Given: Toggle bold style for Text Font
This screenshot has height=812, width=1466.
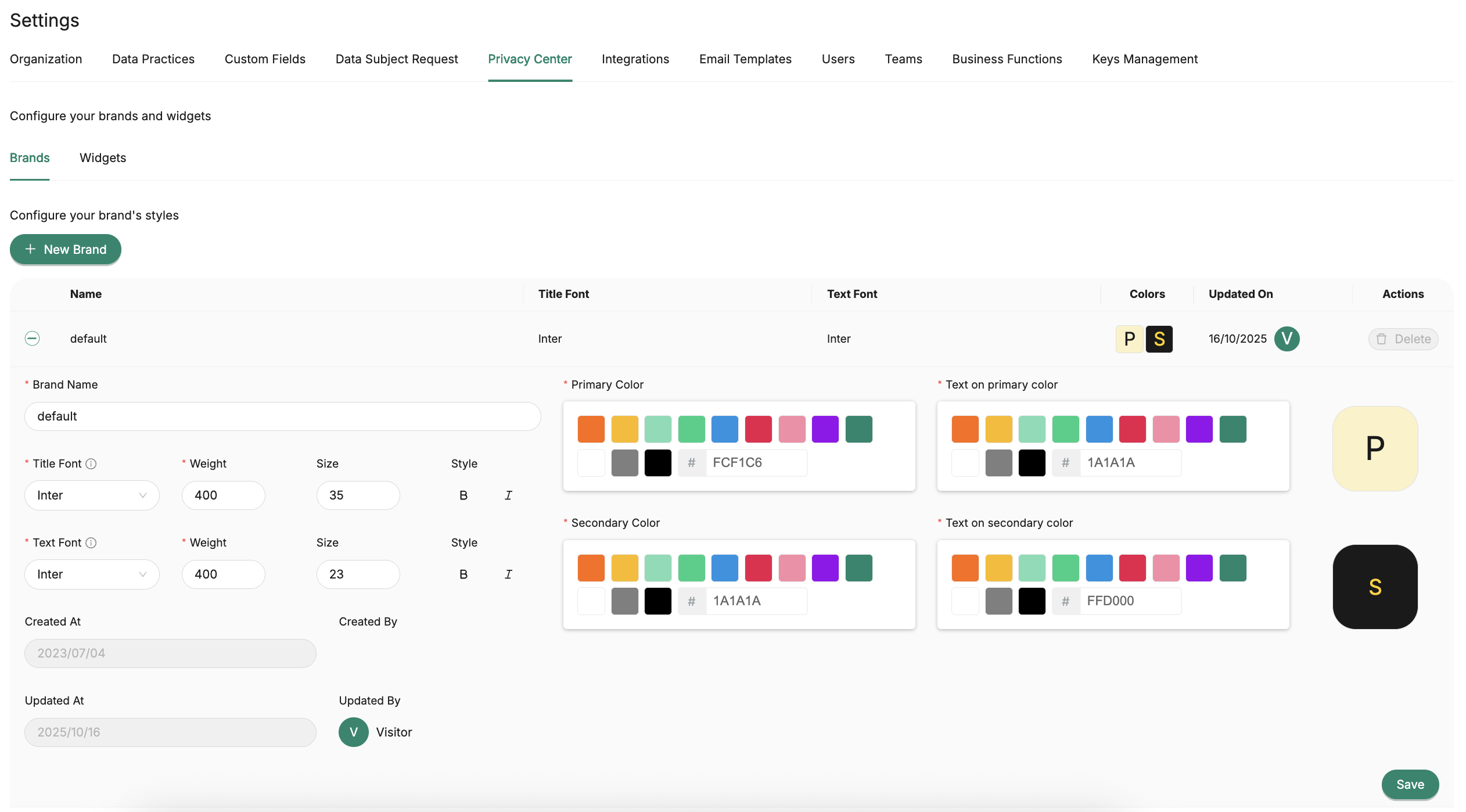Looking at the screenshot, I should [463, 574].
